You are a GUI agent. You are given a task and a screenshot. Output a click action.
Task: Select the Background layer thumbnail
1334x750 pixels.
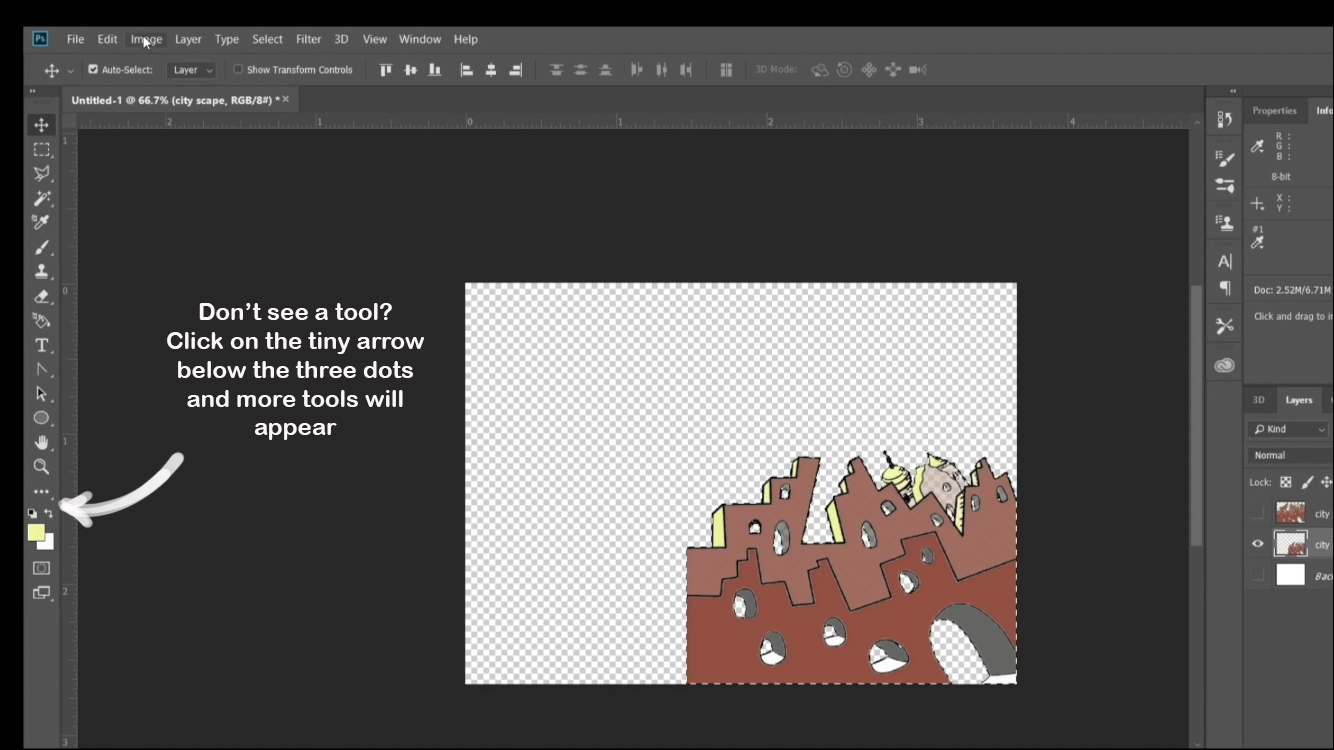[1290, 575]
